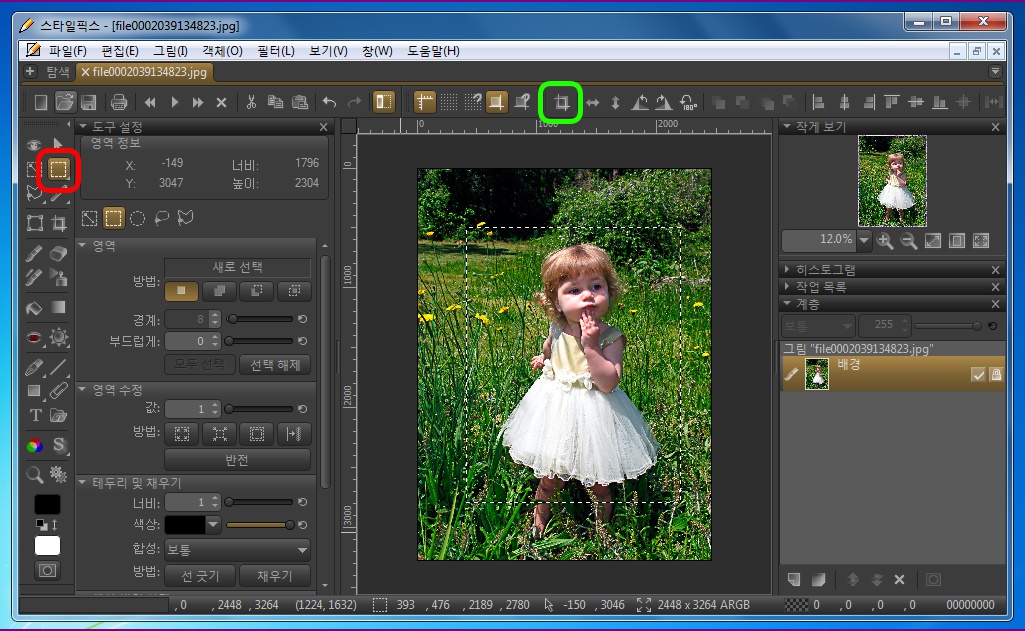
Task: Toggle the grid display button
Action: [x=448, y=102]
